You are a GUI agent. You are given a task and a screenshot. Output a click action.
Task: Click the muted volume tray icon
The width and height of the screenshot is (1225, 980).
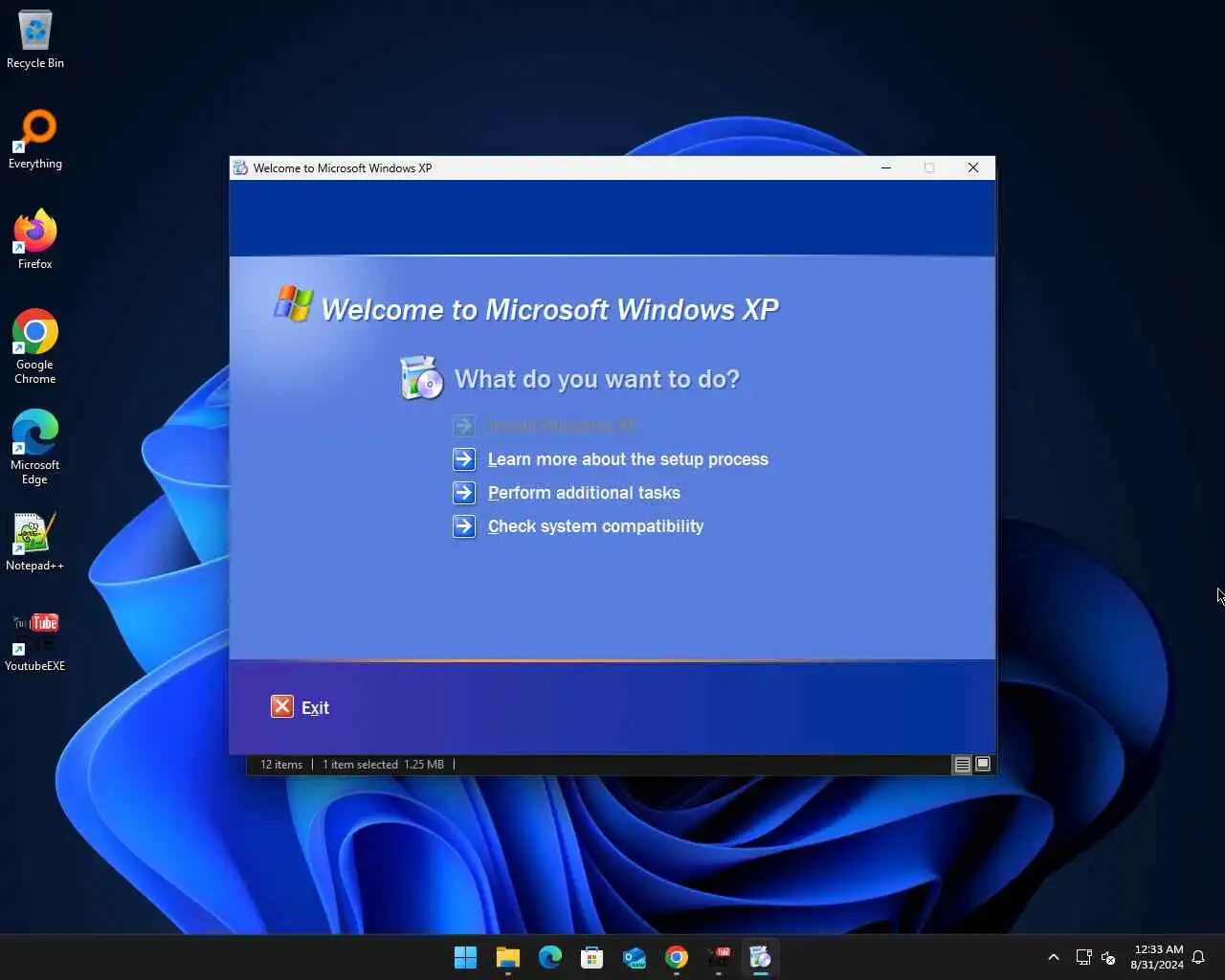point(1108,957)
